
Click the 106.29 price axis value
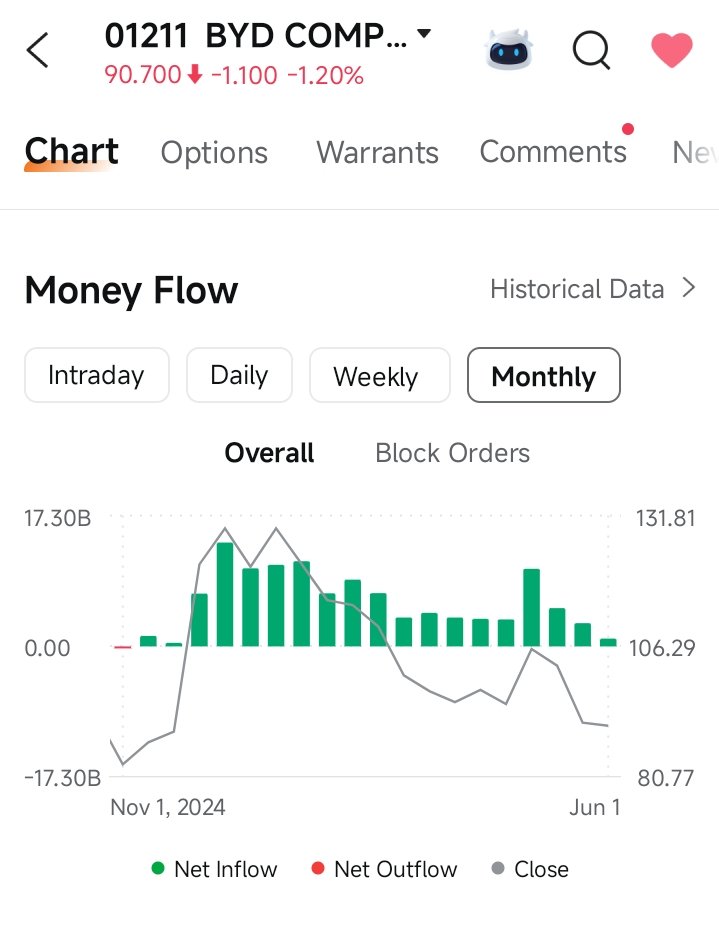[662, 648]
